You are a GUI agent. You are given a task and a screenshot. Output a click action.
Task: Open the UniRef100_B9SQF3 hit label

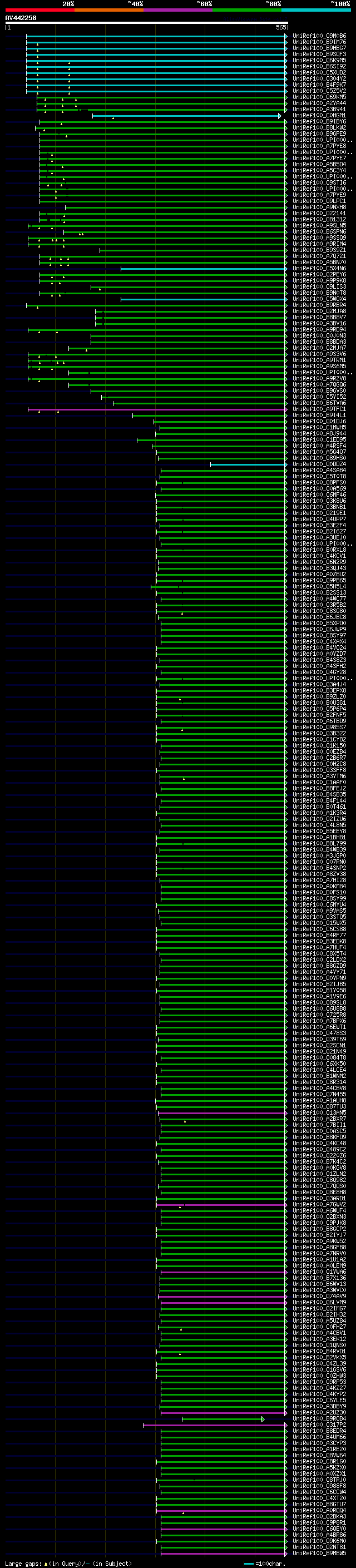click(x=319, y=54)
